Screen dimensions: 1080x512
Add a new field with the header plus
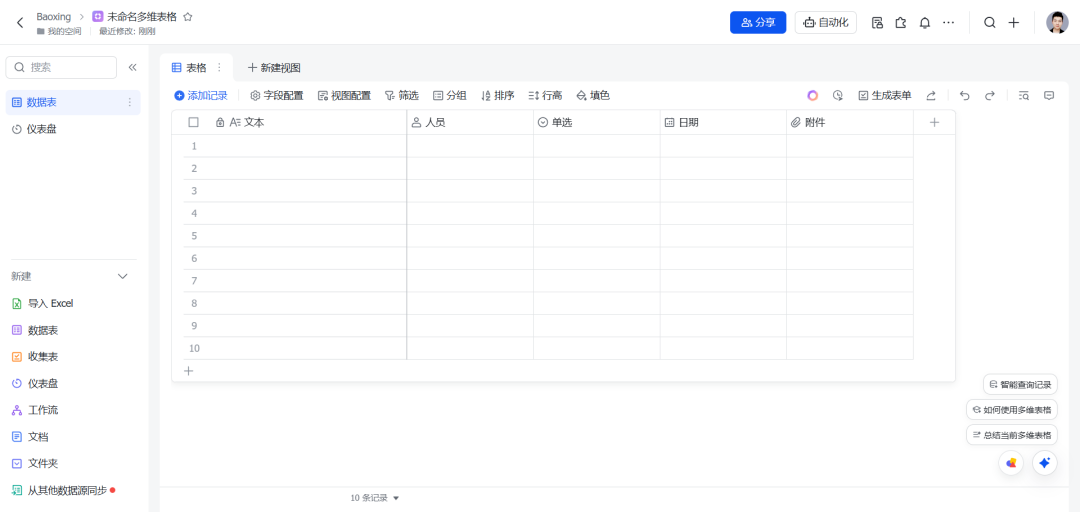point(934,123)
